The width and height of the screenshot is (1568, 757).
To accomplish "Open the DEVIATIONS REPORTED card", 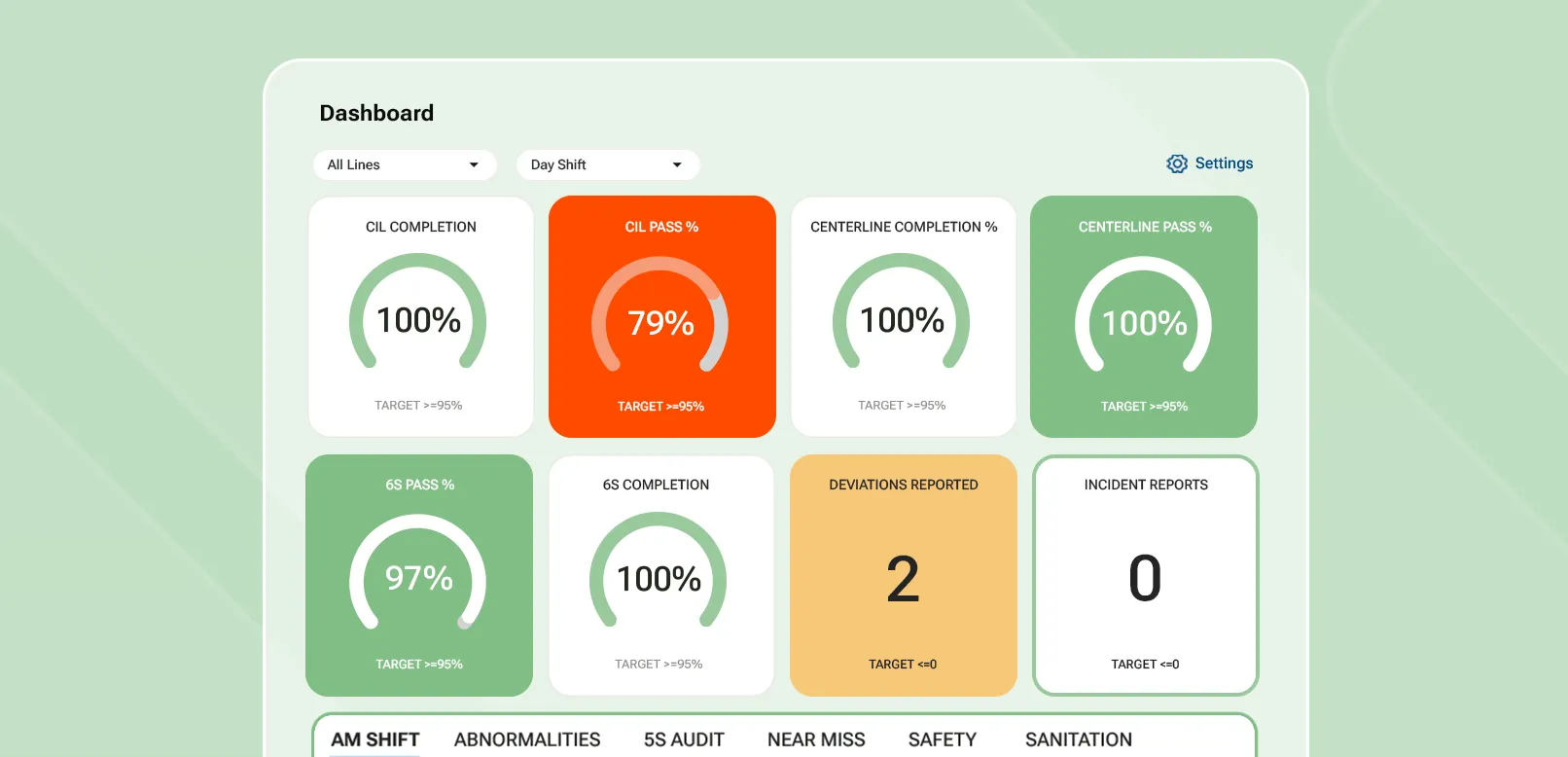I will 904,575.
